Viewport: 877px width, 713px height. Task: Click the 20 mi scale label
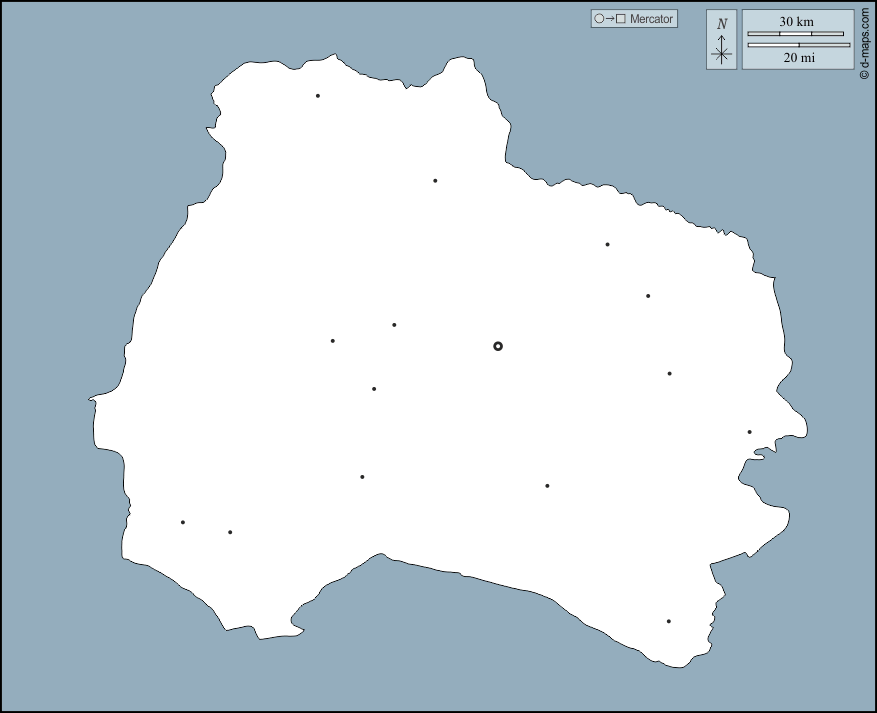[798, 58]
